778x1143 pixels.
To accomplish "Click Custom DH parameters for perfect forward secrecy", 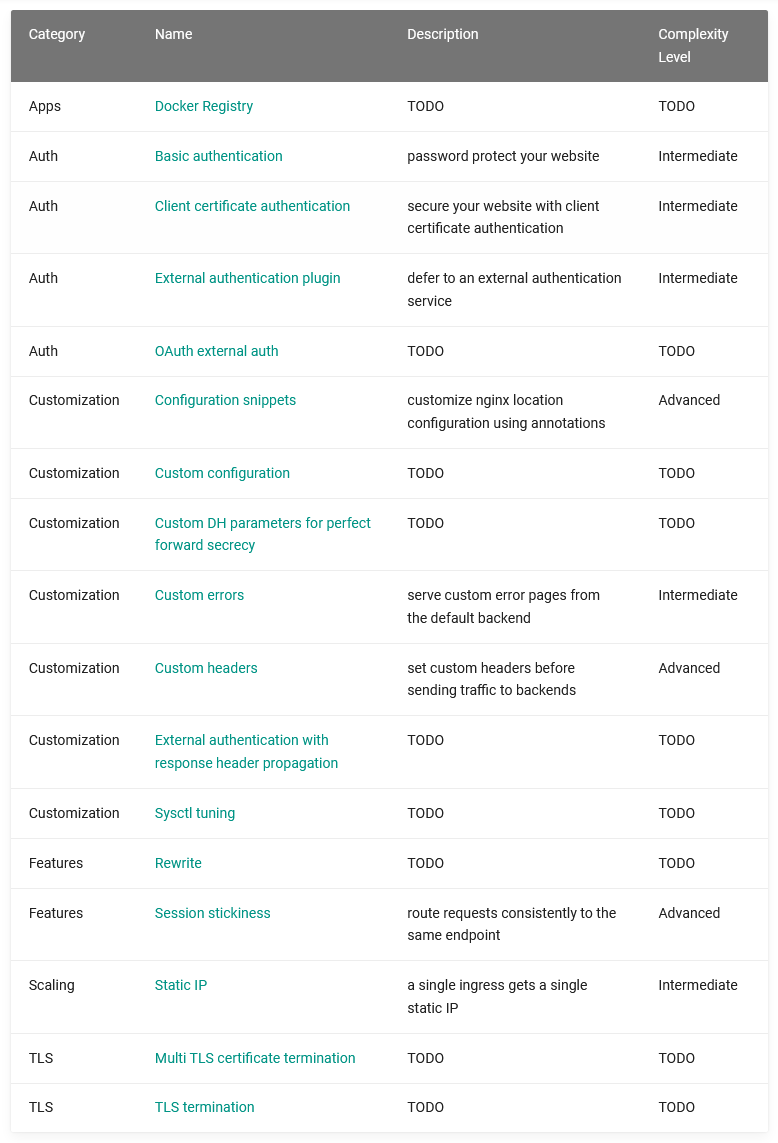I will [262, 523].
